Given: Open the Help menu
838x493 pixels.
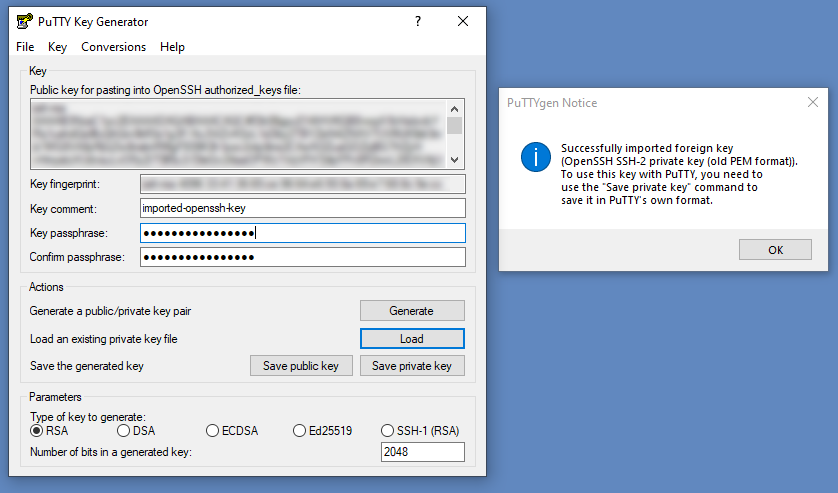Looking at the screenshot, I should pos(172,47).
